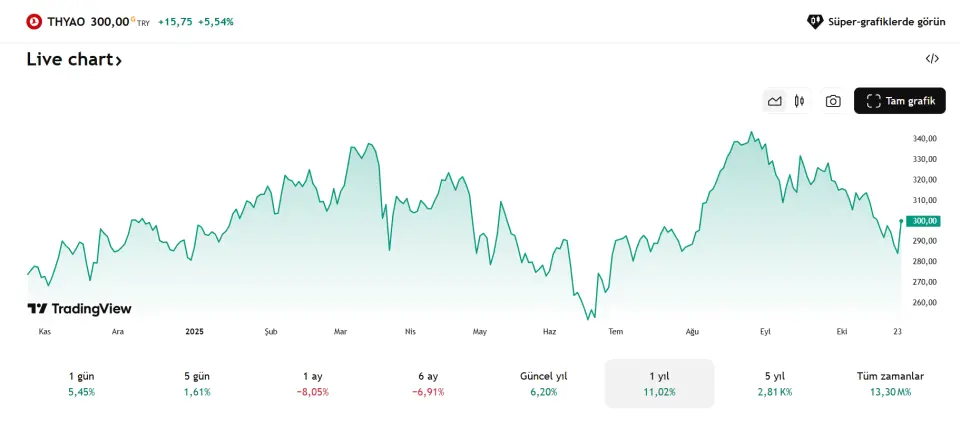The height and width of the screenshot is (425, 960).
Task: Select the 1 gün range tab
Action: tap(82, 383)
